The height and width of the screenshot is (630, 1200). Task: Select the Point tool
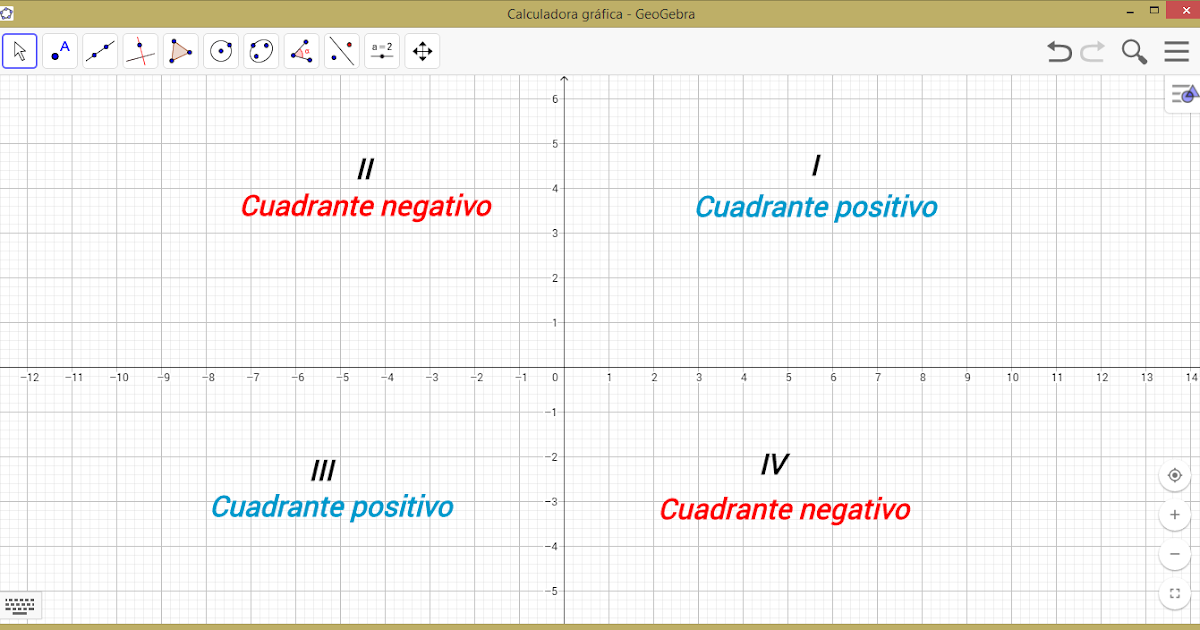[59, 50]
